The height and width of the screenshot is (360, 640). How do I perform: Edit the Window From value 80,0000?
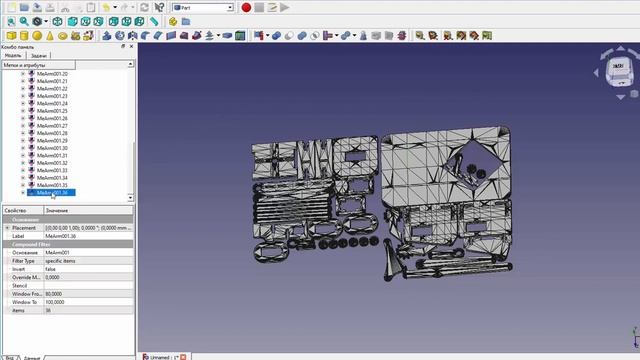pyautogui.click(x=88, y=294)
